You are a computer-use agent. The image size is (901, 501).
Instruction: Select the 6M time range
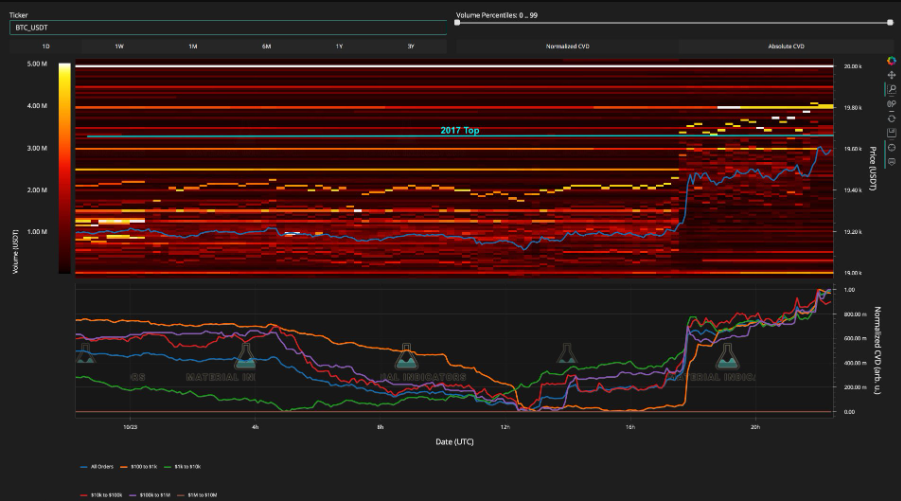click(x=266, y=47)
